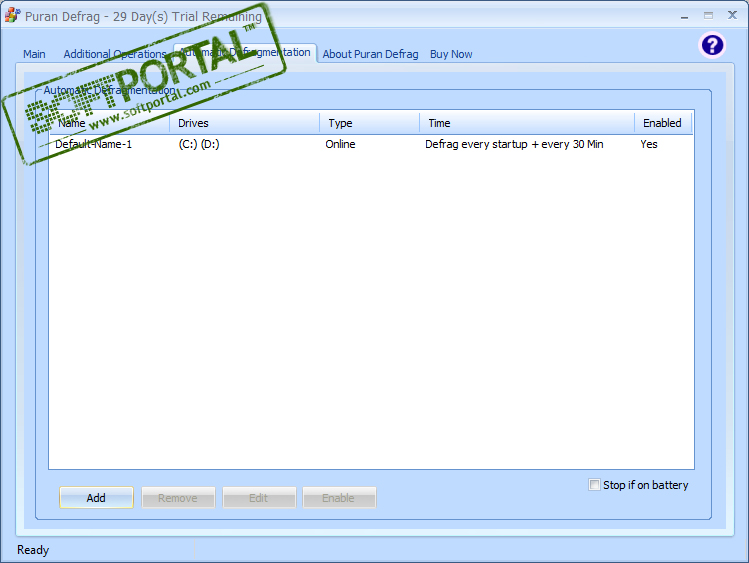
Task: Switch to the Main tab
Action: pos(34,54)
